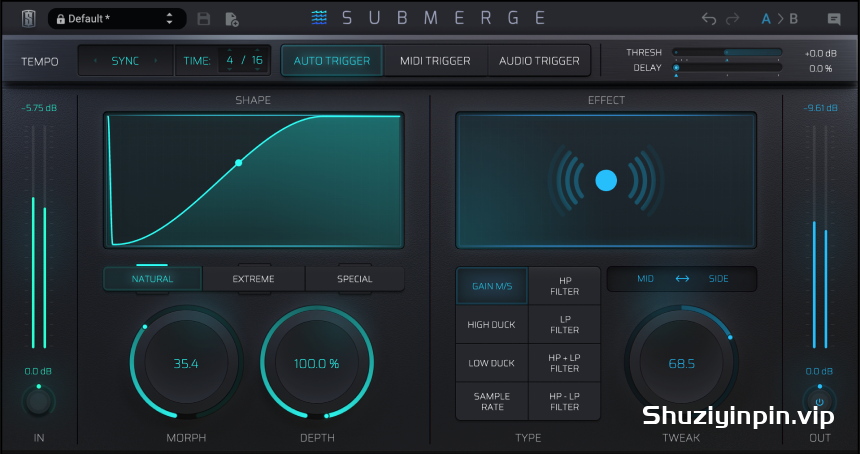Enable AUTO TRIGGER mode
The height and width of the screenshot is (454, 860).
pos(332,61)
